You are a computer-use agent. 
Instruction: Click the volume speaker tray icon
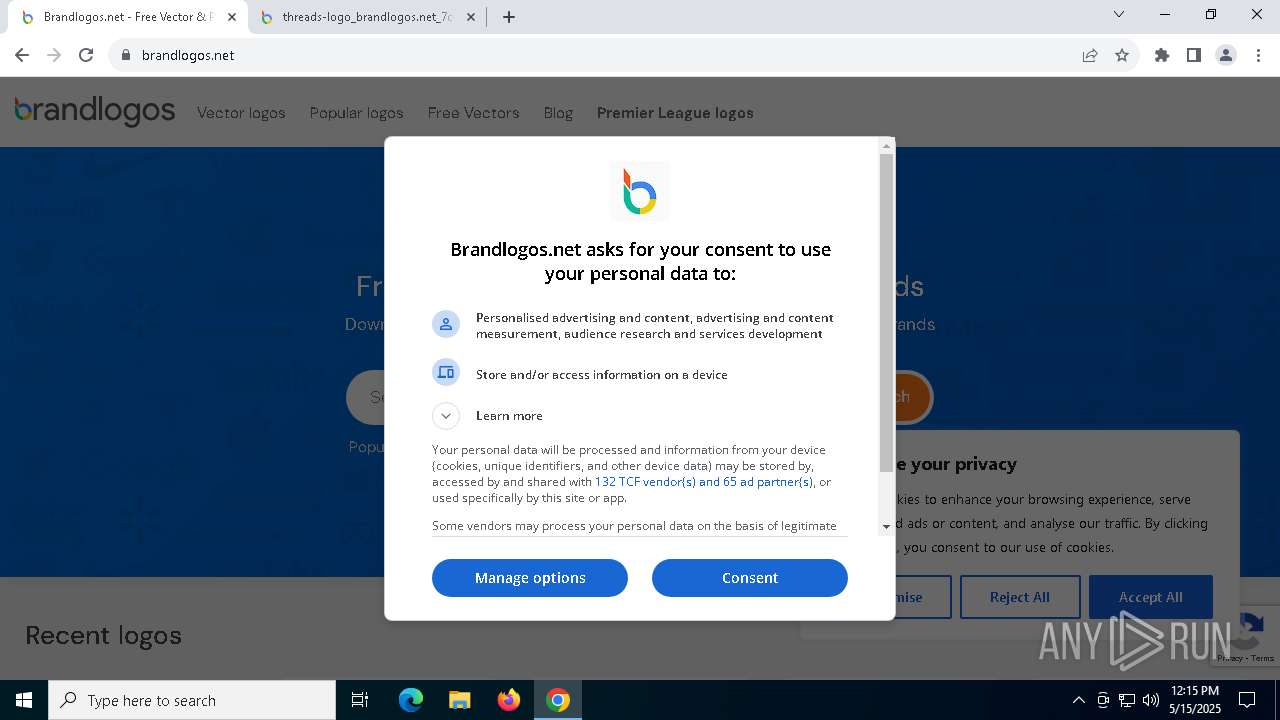click(1151, 700)
